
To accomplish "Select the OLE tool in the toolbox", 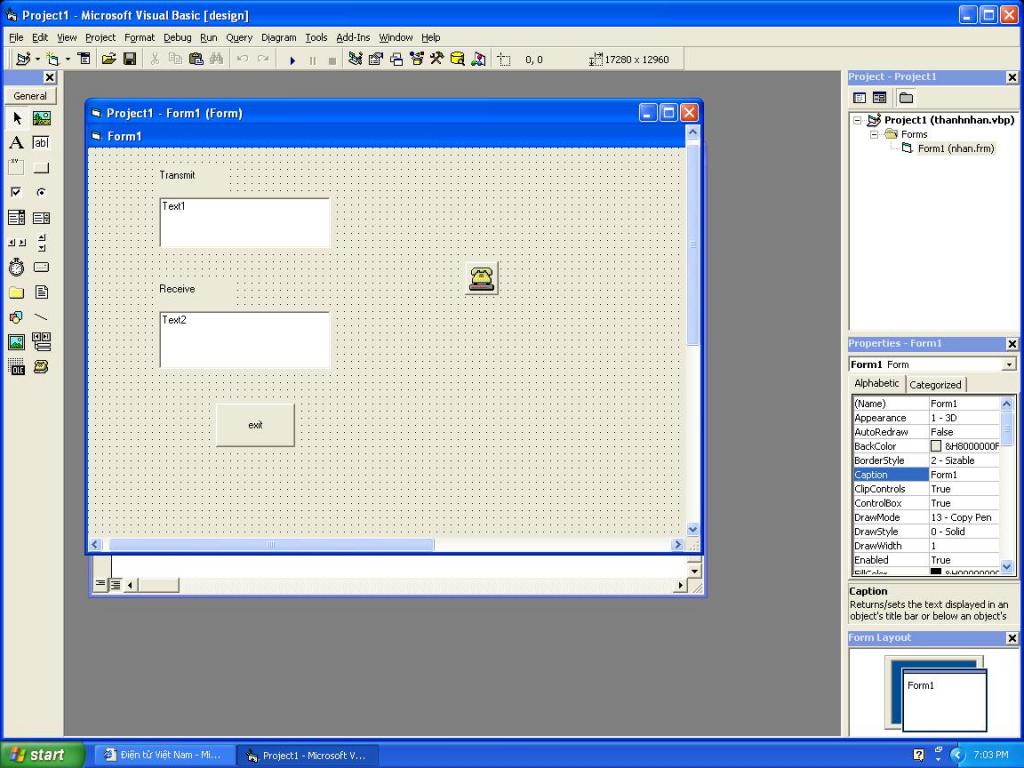I will pos(17,367).
